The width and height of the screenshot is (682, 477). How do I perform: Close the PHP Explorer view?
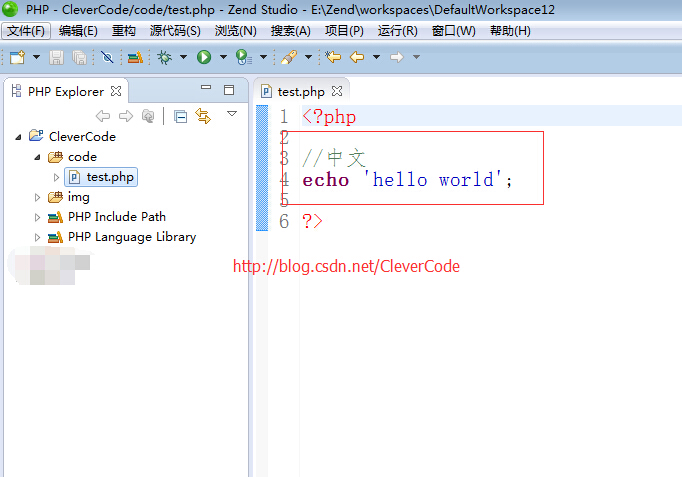click(116, 91)
